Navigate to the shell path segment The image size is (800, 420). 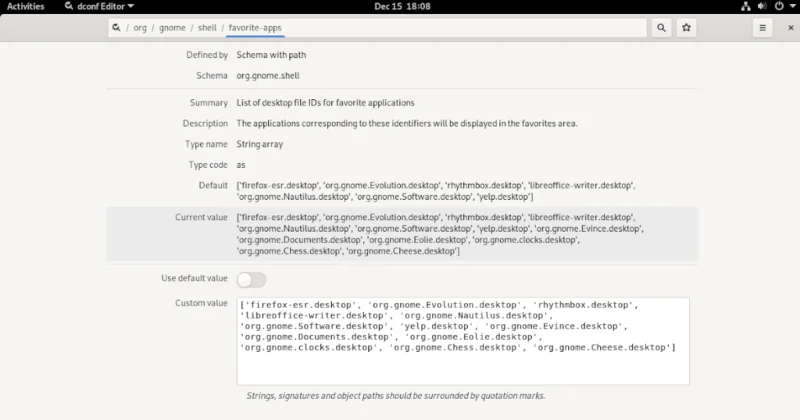[207, 28]
